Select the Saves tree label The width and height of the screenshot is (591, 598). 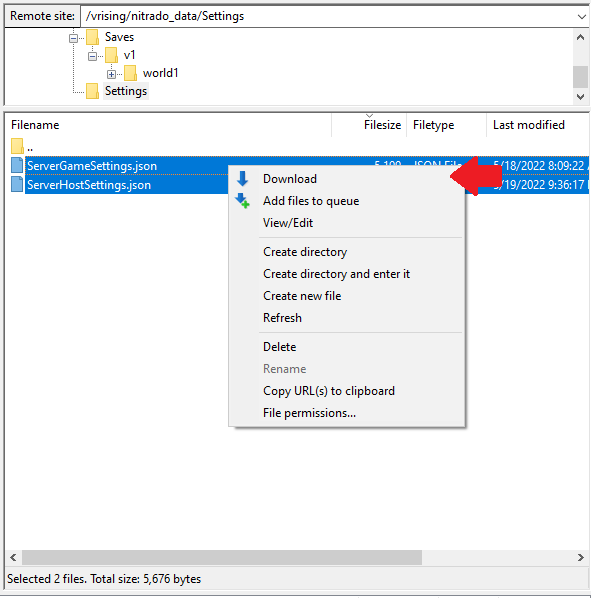119,37
